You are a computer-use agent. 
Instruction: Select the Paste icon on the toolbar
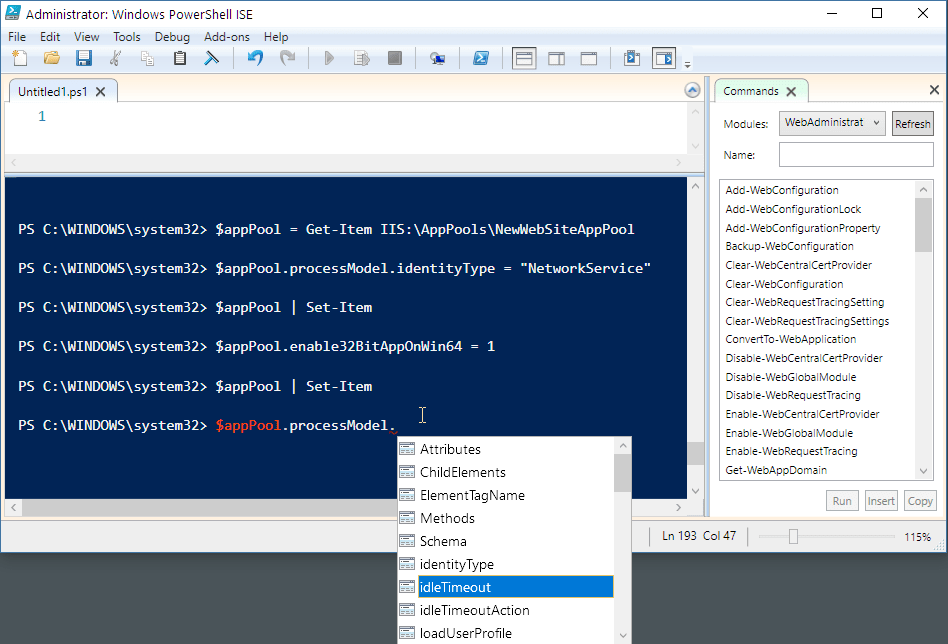[x=180, y=58]
